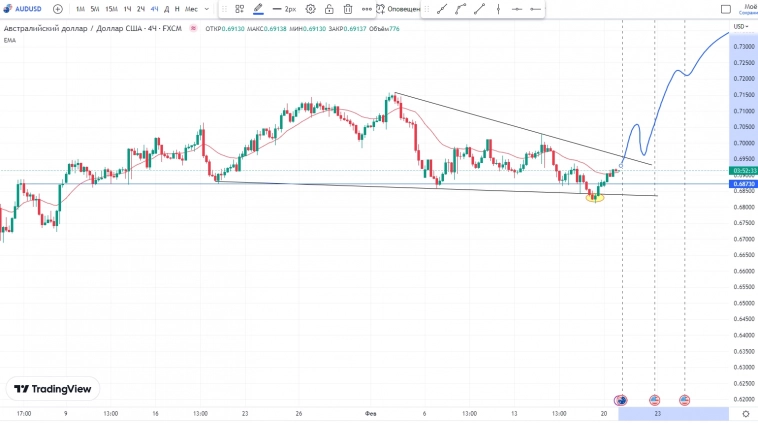Select the vertical line tool
The width and height of the screenshot is (758, 423).
[498, 9]
